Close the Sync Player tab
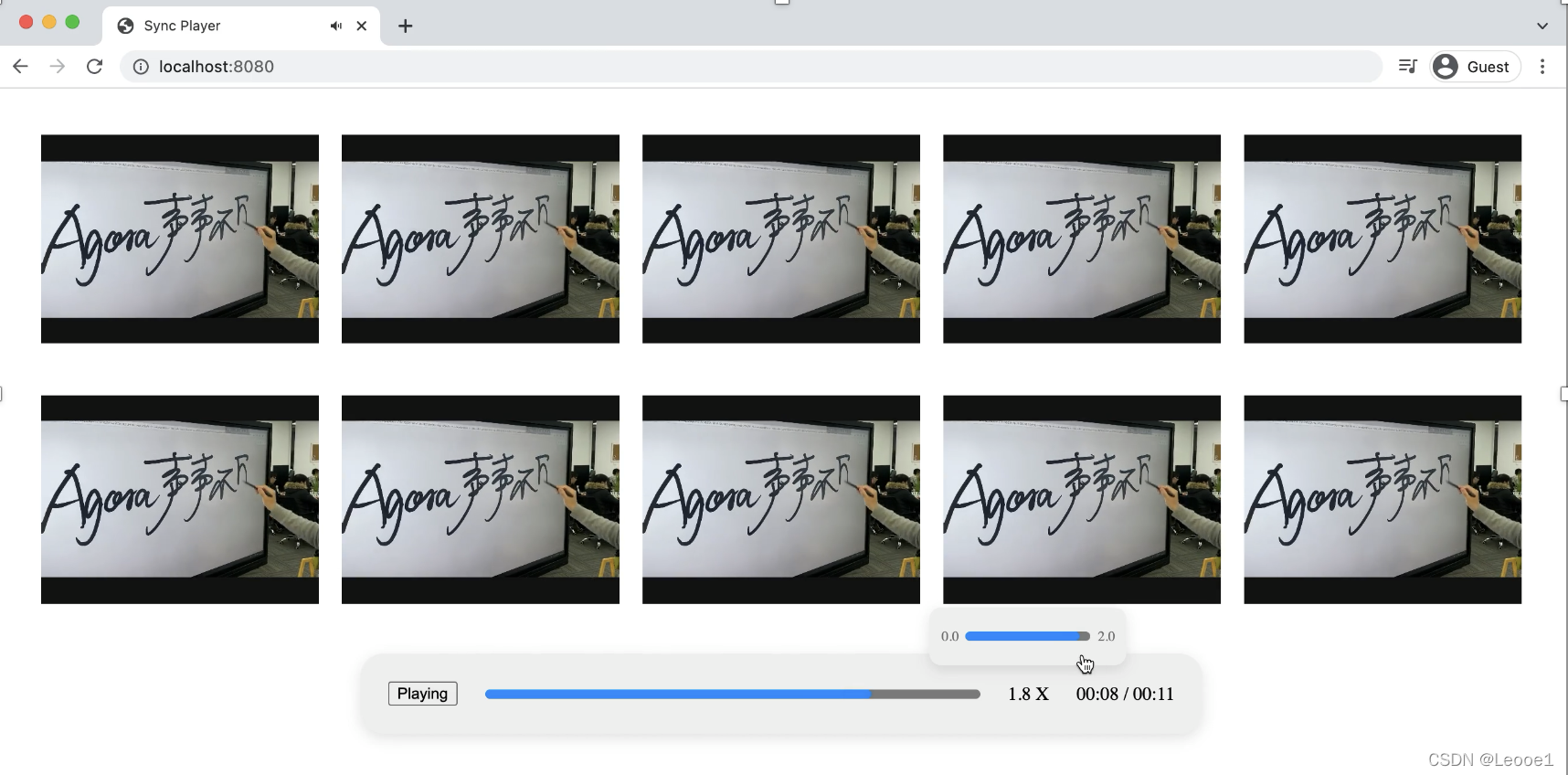 click(362, 26)
